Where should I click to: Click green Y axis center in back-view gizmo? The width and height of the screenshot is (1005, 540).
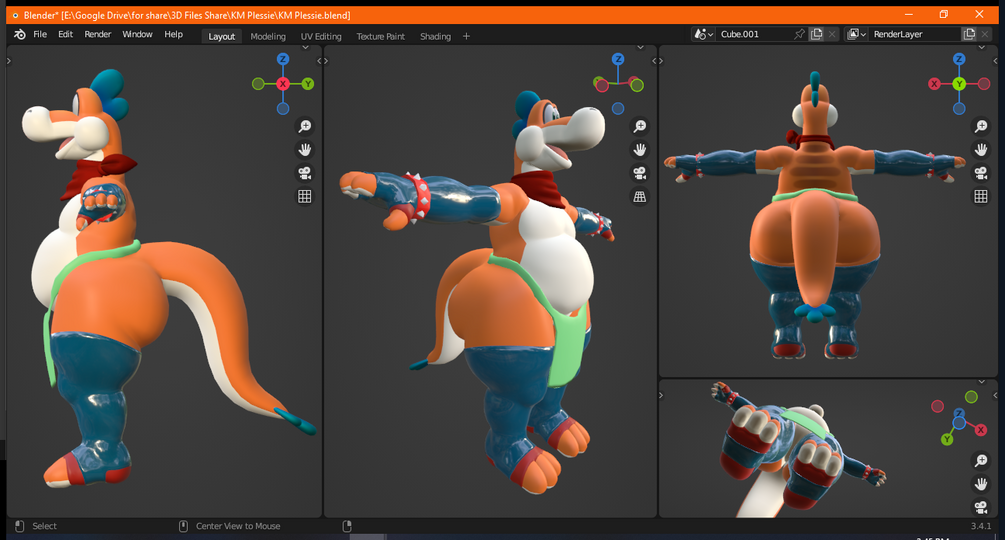[x=959, y=84]
